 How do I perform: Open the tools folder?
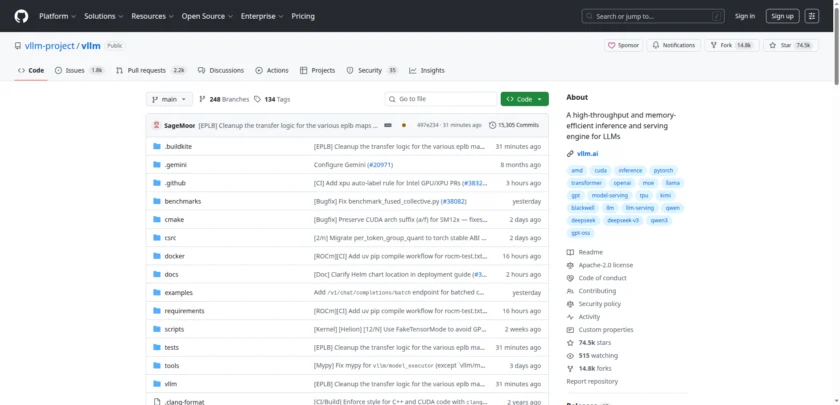[x=172, y=366]
